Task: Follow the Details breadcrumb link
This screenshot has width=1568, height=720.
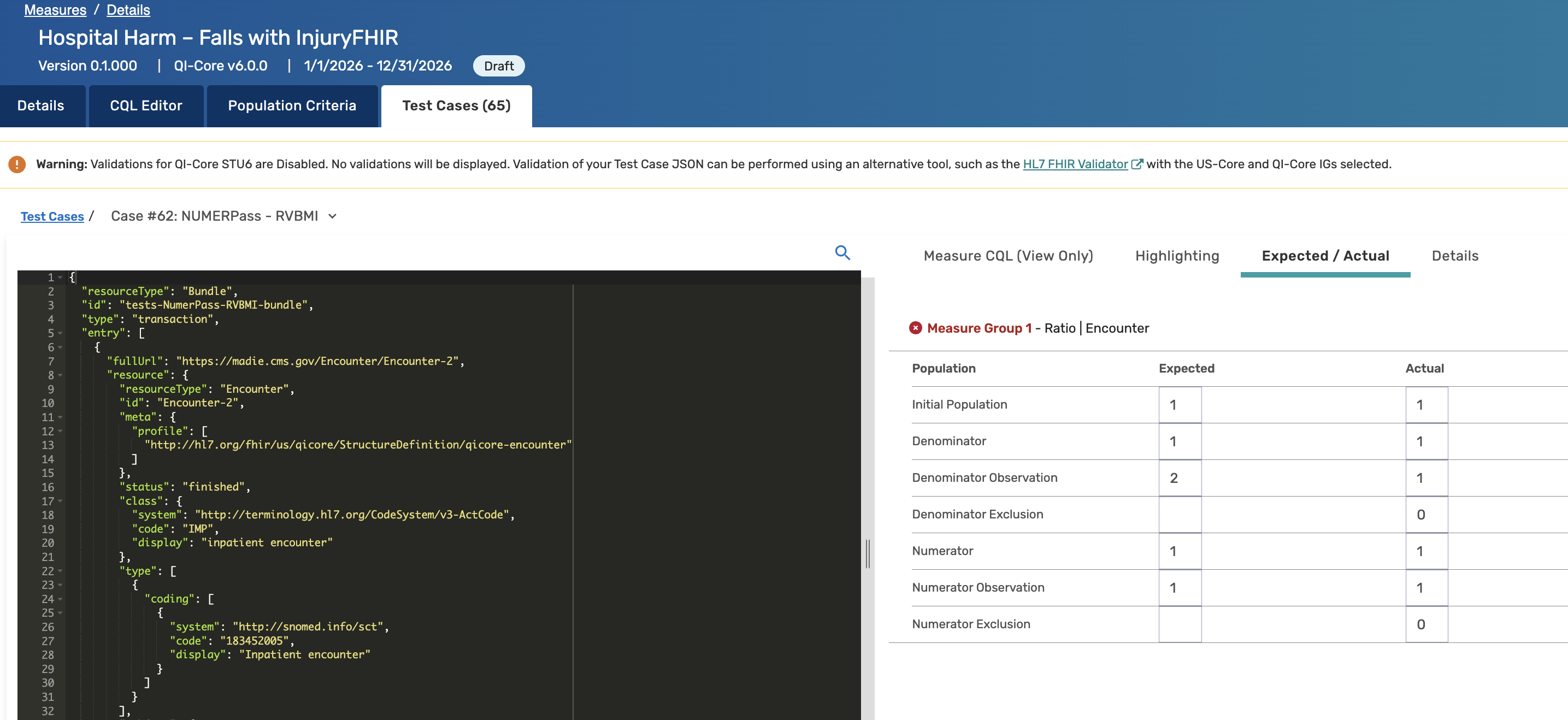Action: tap(128, 10)
